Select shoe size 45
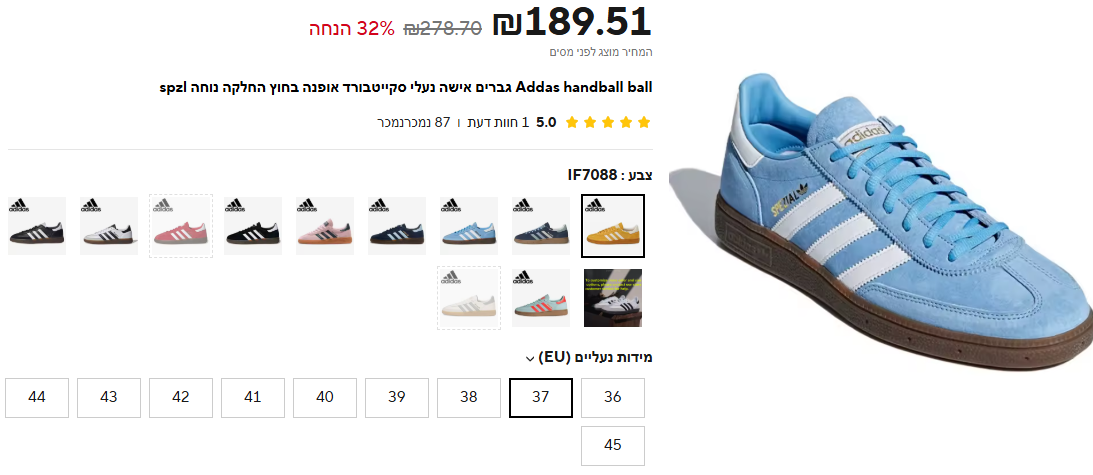 (613, 446)
